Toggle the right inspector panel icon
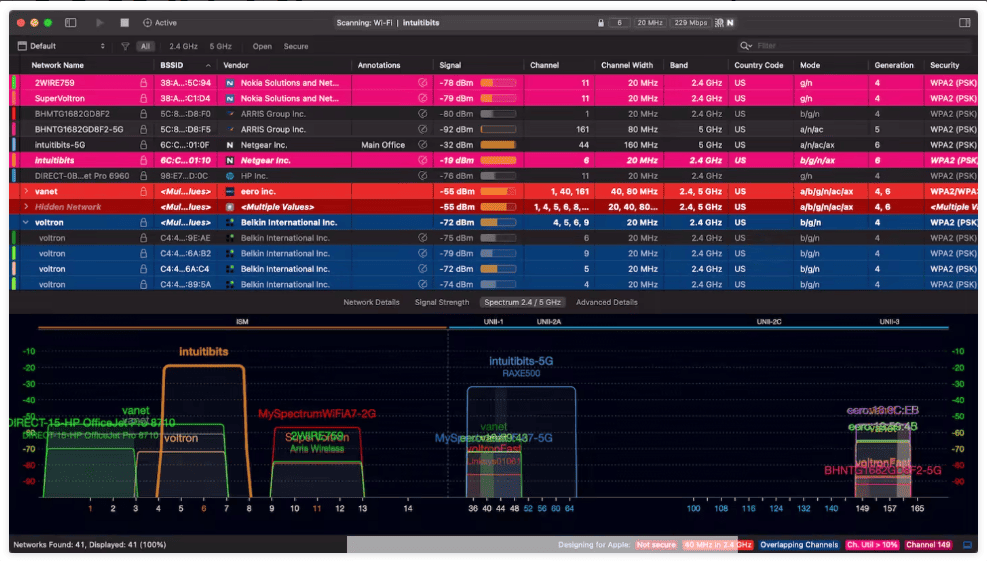 click(964, 23)
